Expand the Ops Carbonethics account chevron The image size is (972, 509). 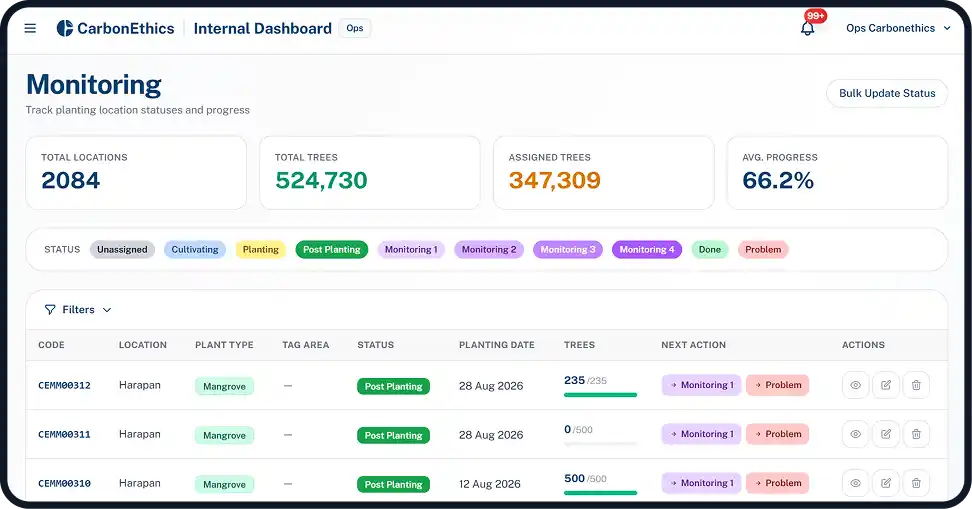coord(947,29)
